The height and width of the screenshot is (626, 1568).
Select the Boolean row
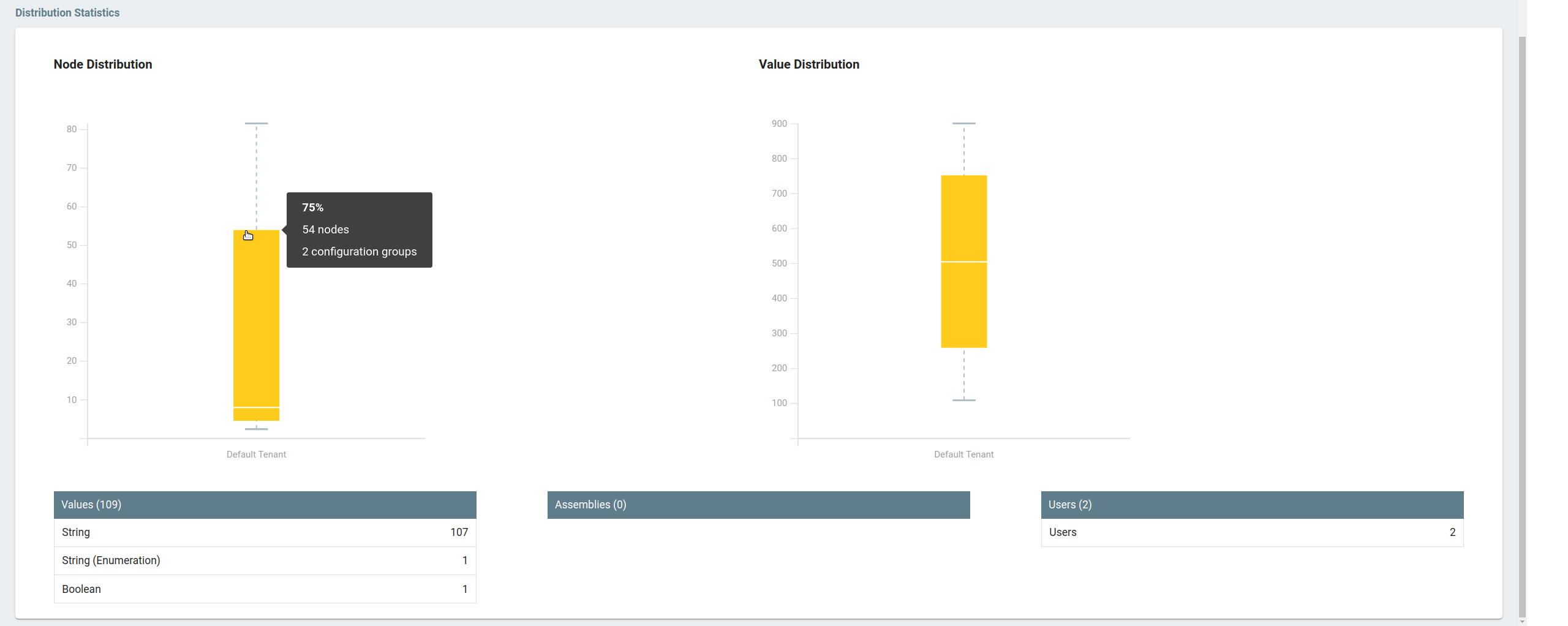point(265,588)
